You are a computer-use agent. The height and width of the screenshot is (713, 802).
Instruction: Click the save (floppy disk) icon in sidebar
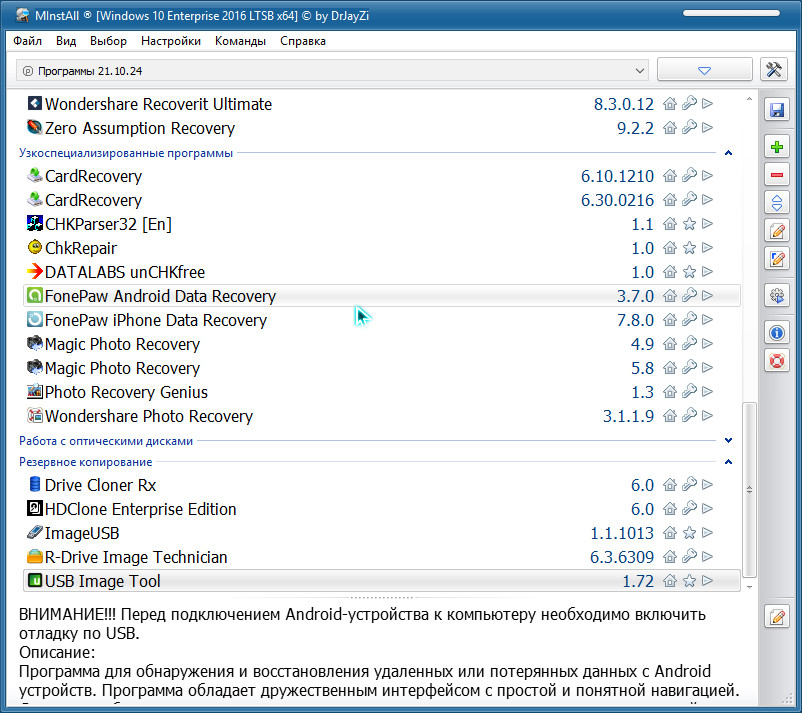pyautogui.click(x=776, y=110)
